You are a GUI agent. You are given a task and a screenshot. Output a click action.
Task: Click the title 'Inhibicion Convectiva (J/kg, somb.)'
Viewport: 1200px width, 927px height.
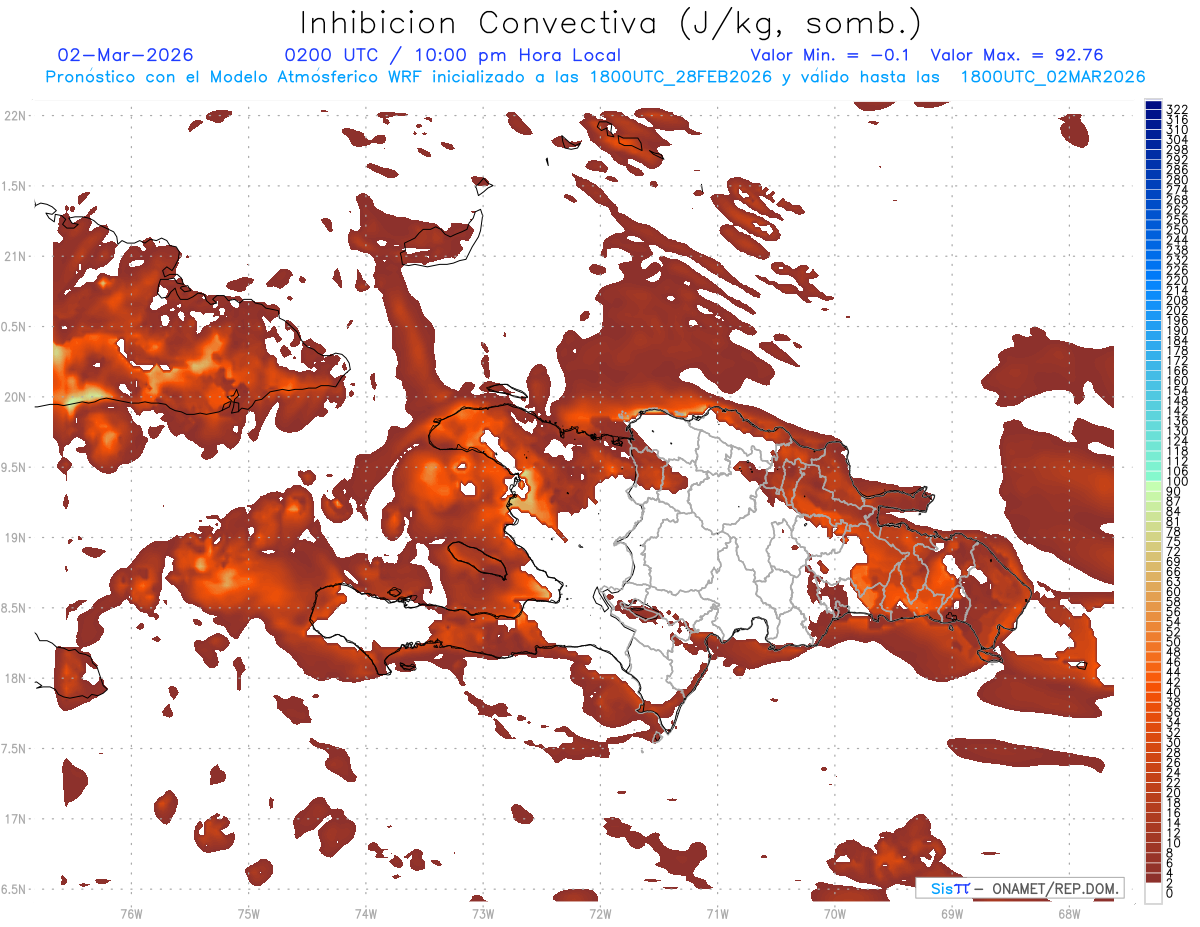611,23
